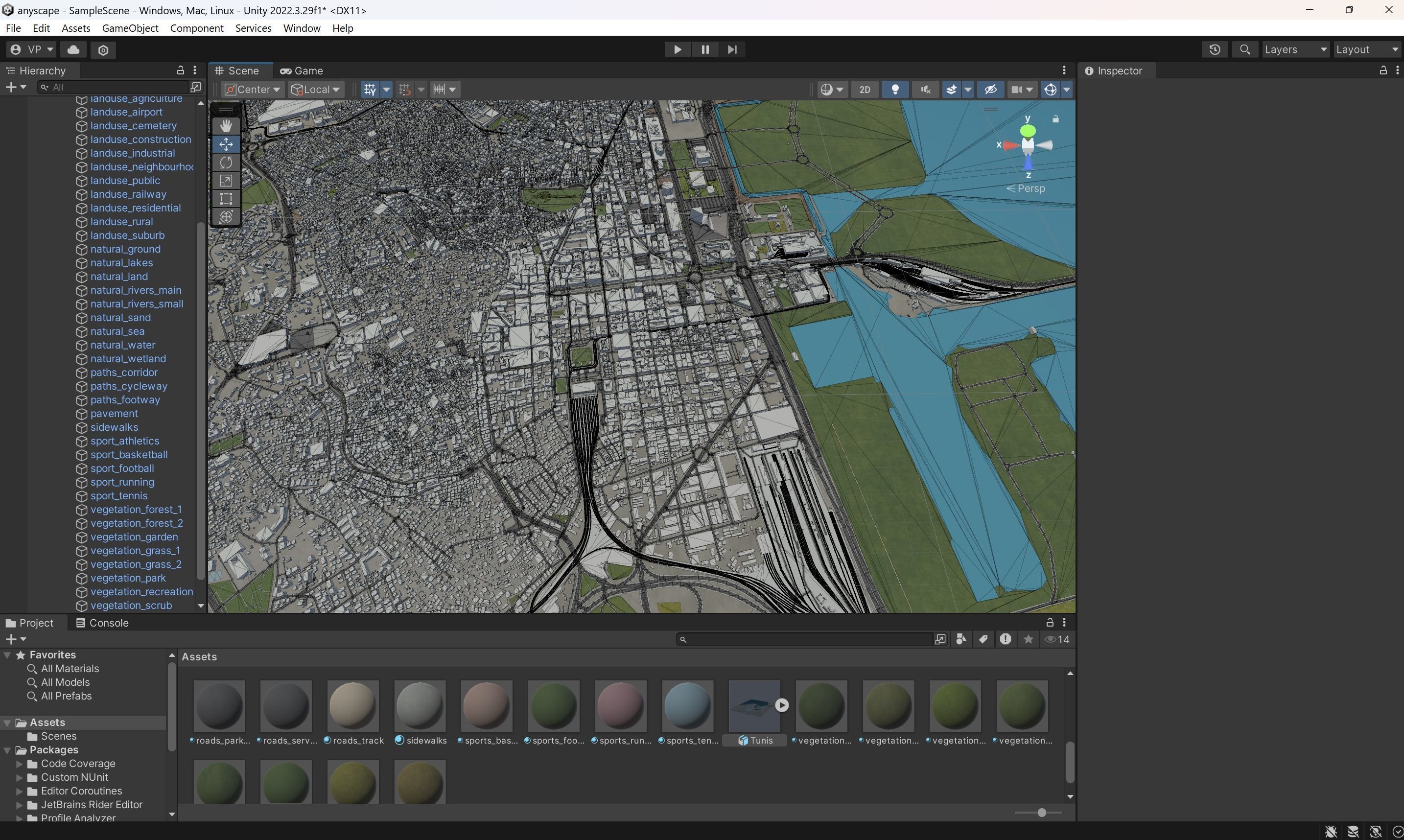Collapse the Packages folder tree
This screenshot has height=840, width=1404.
click(x=7, y=750)
